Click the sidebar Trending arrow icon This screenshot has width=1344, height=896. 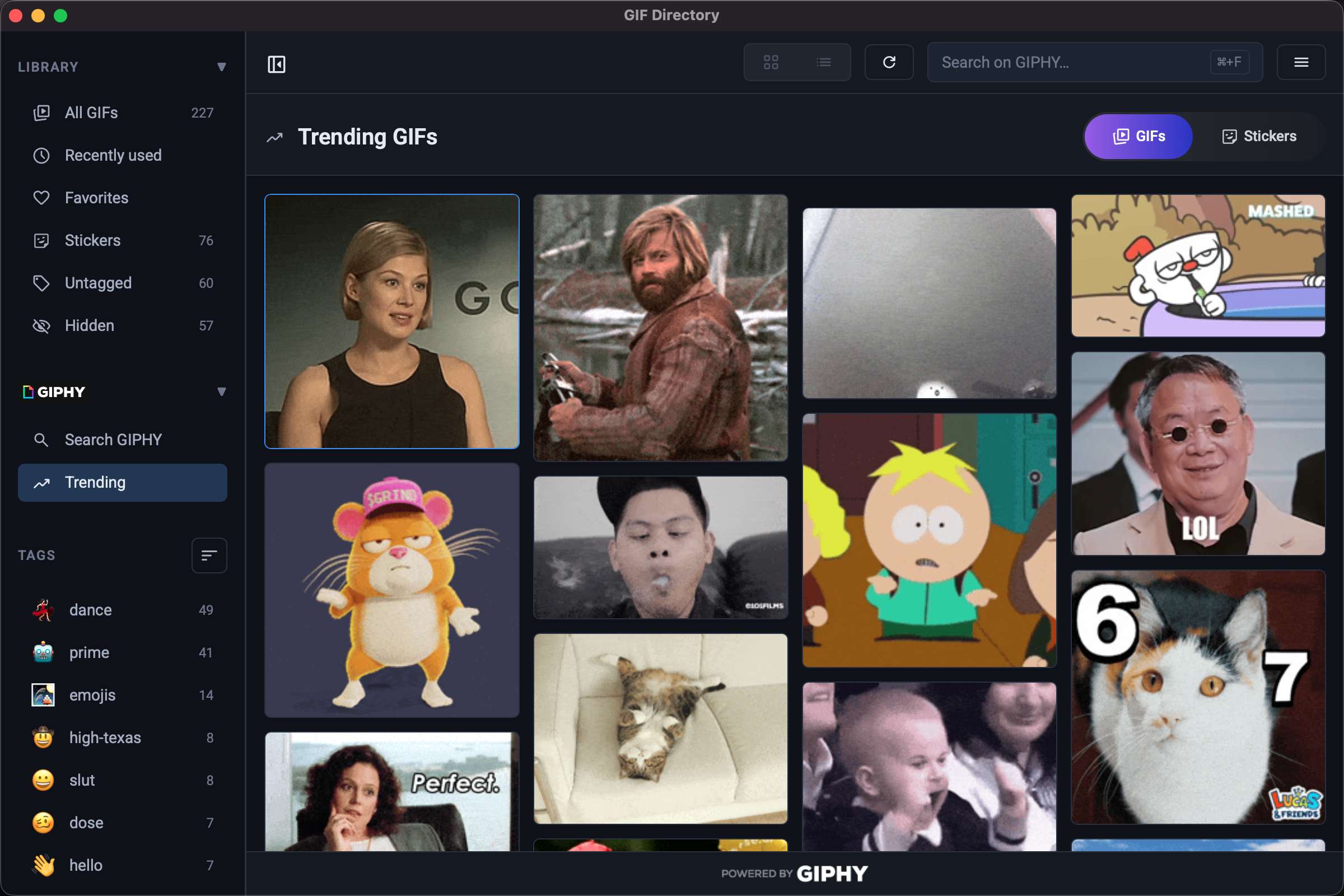(x=41, y=483)
